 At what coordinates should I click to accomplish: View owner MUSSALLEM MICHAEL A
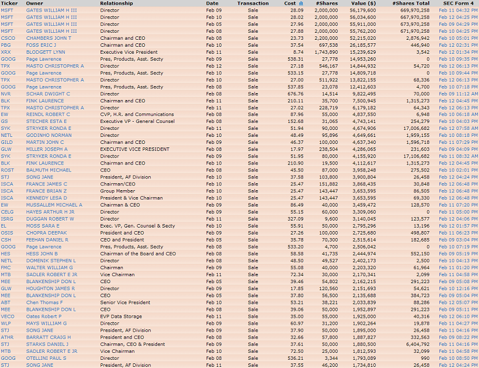click(x=54, y=205)
